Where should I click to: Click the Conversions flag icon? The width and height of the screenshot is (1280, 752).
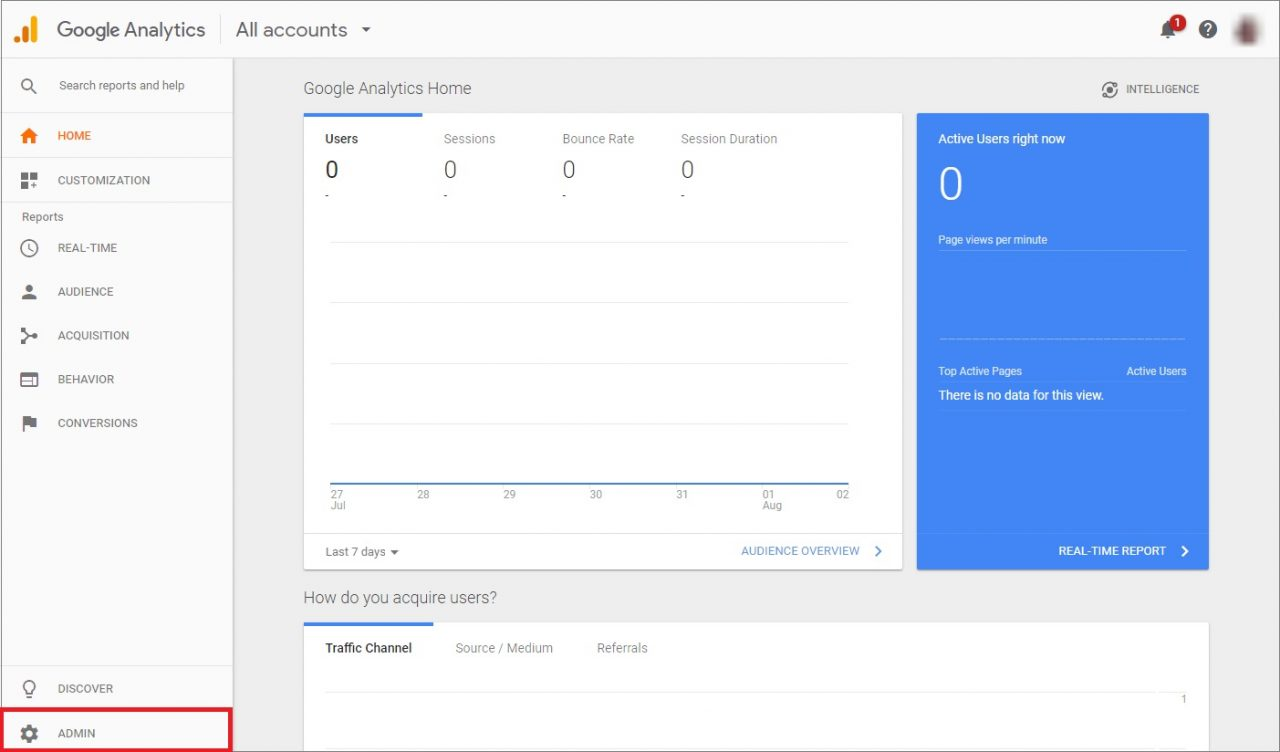29,423
